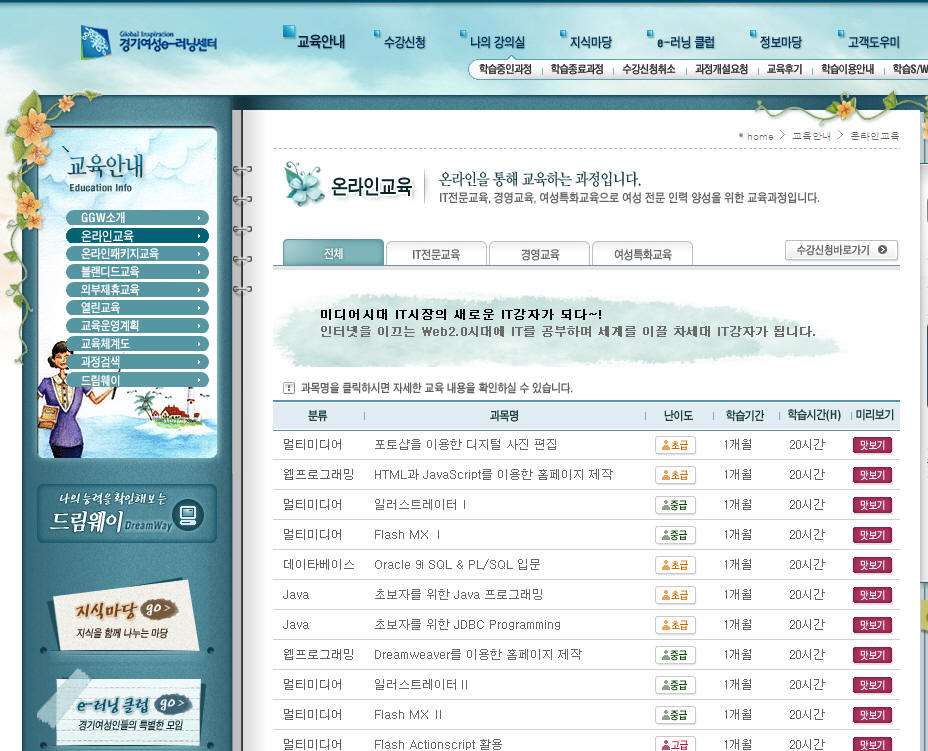The height and width of the screenshot is (751, 928).
Task: Click 맛보기 for 일러스트레이터 II
Action: (872, 685)
